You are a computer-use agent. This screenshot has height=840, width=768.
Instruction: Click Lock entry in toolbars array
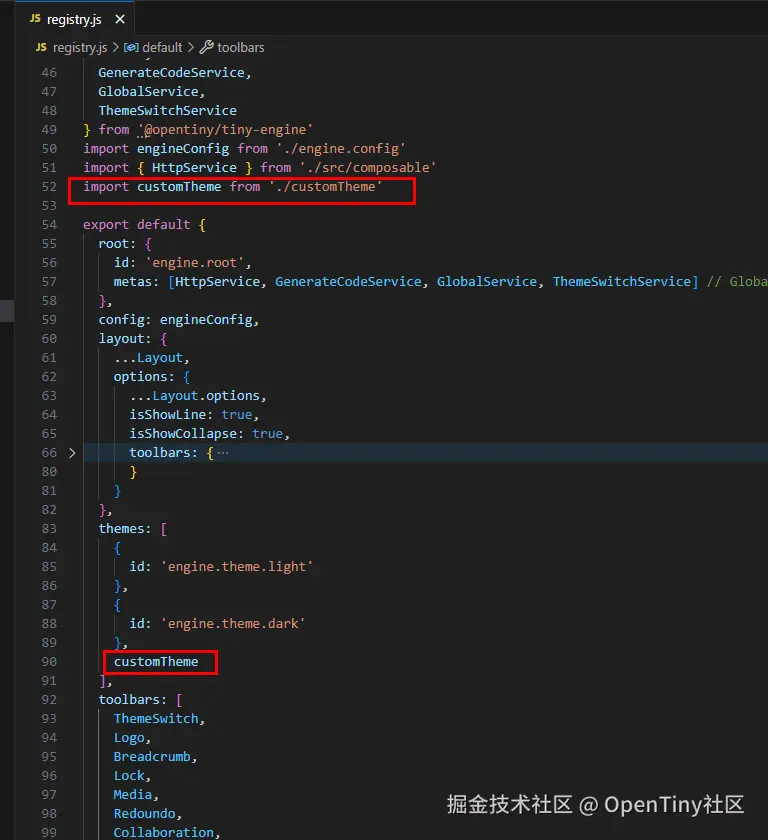[x=129, y=776]
